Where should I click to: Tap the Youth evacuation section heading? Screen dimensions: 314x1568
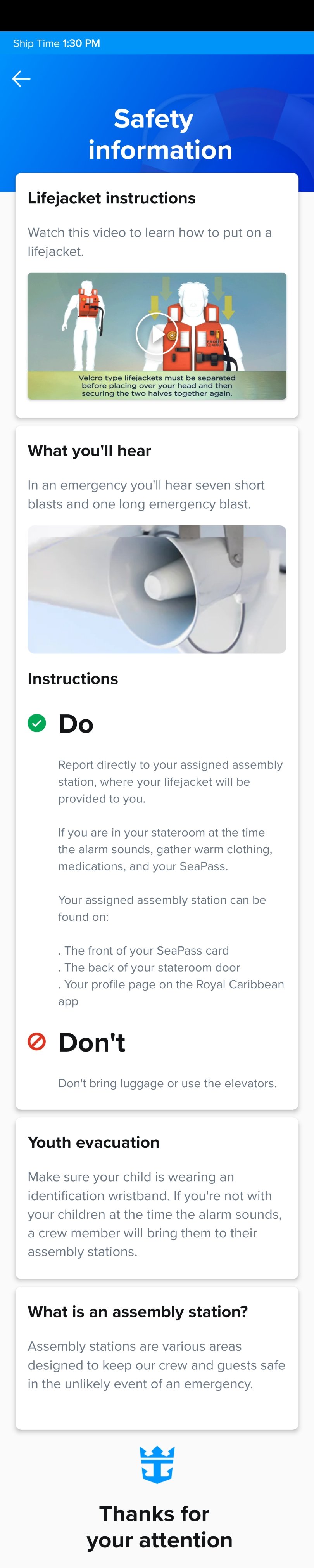click(94, 1142)
